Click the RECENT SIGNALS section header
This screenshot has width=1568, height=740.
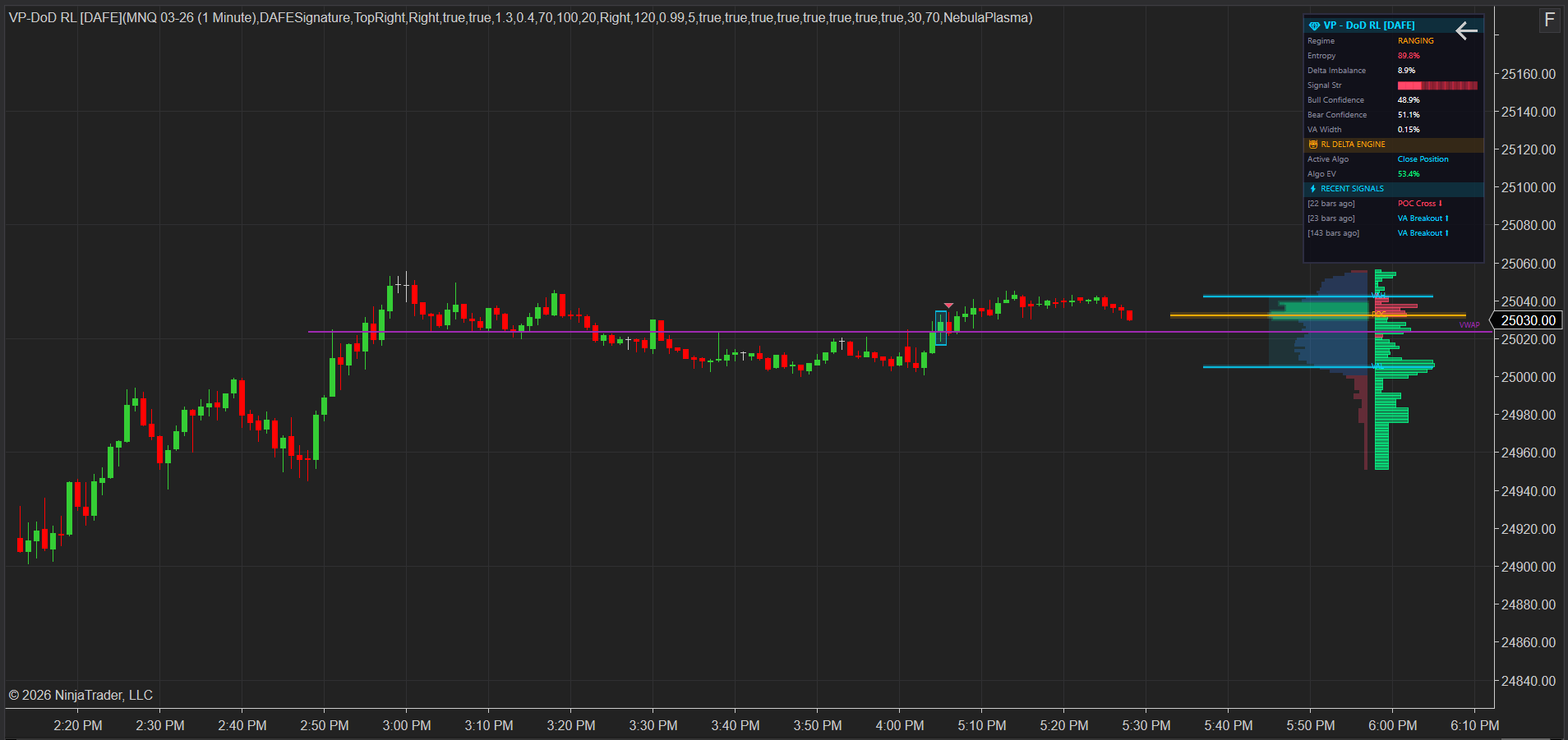1394,189
